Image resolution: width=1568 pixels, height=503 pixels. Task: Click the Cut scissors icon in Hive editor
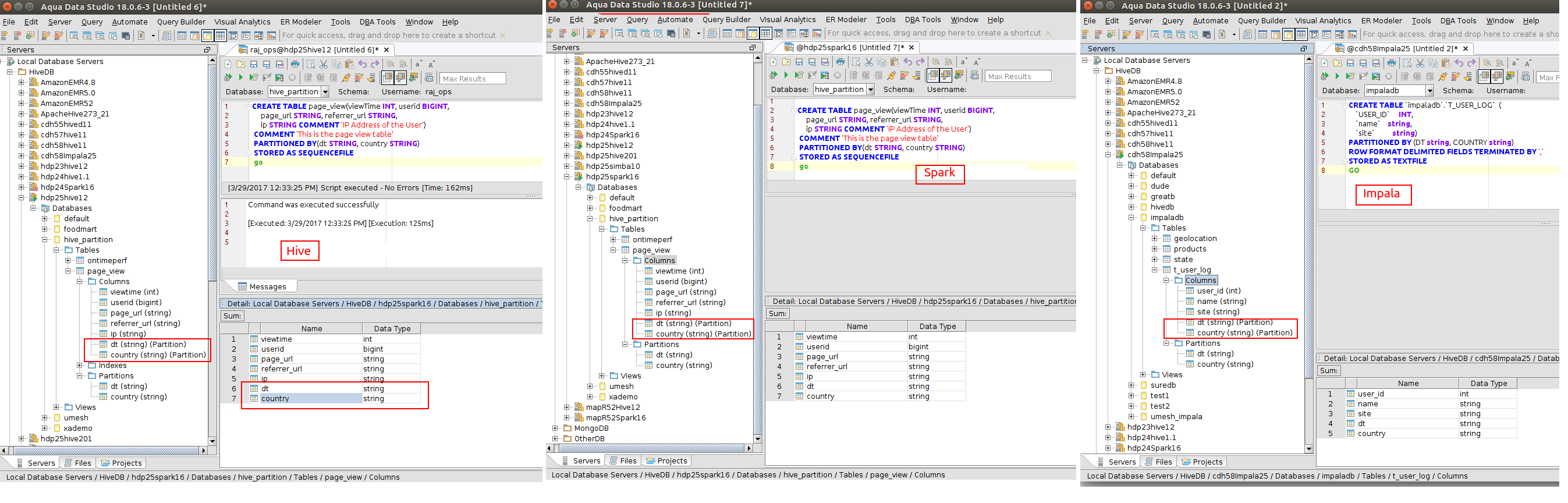point(323,64)
